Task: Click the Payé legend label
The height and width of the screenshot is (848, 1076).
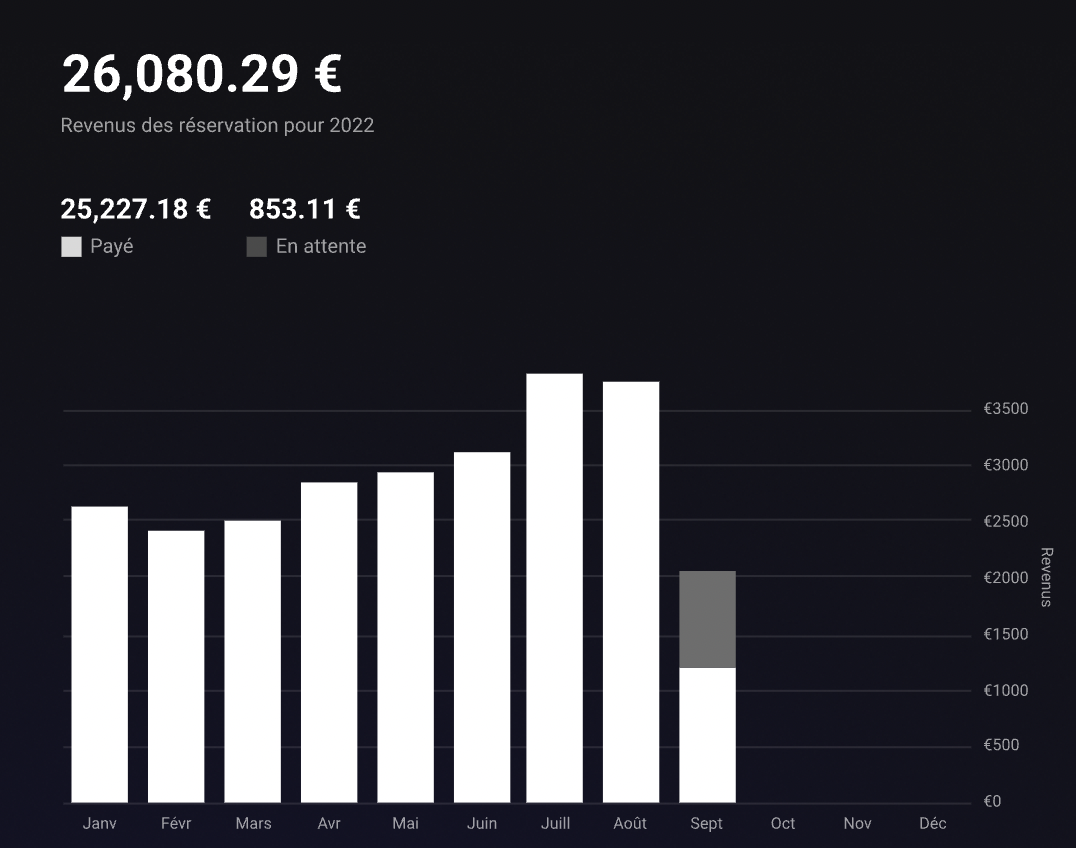Action: [x=112, y=246]
